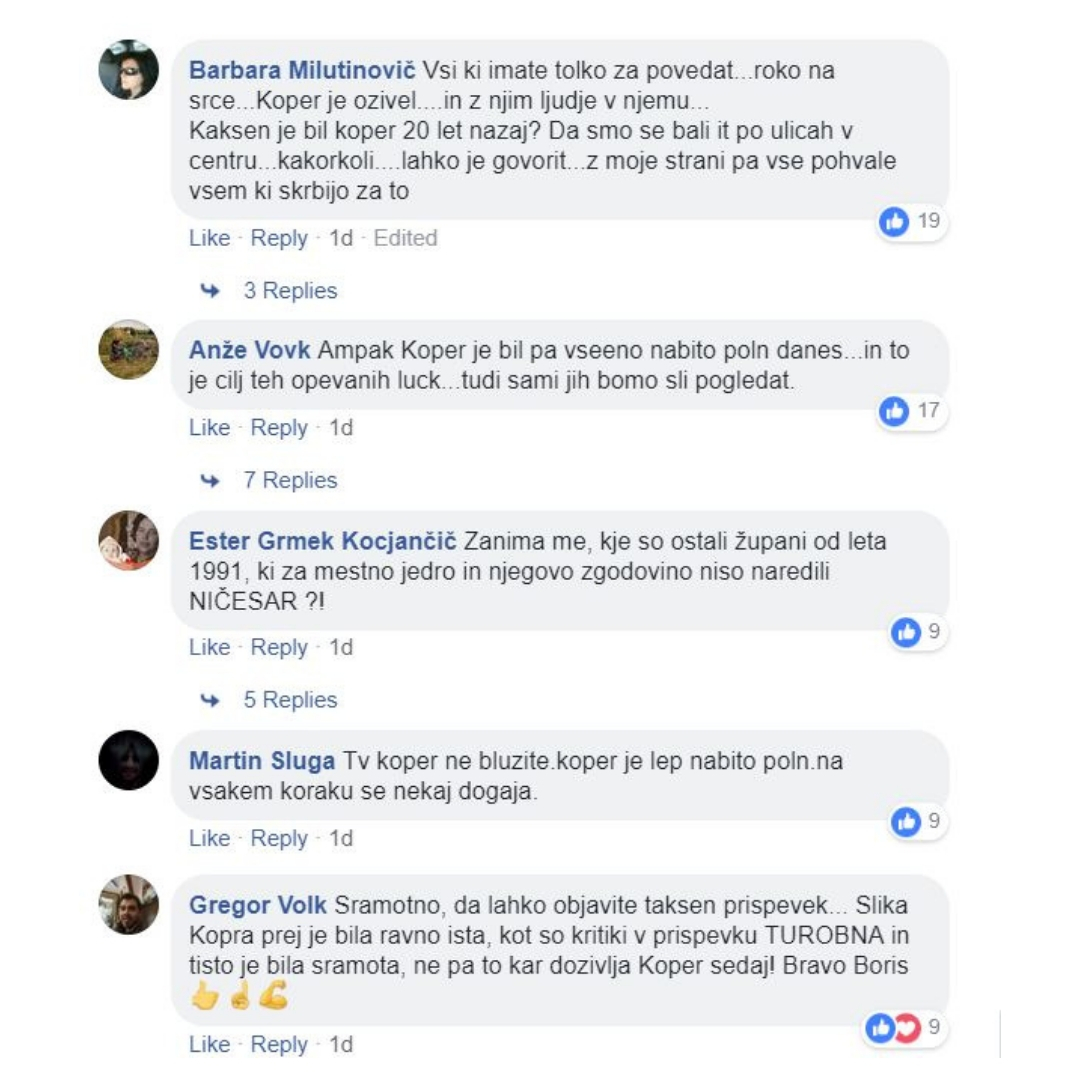The image size is (1080, 1080).
Task: Click reply arrow icon beside 7 Replies
Action: pos(210,480)
